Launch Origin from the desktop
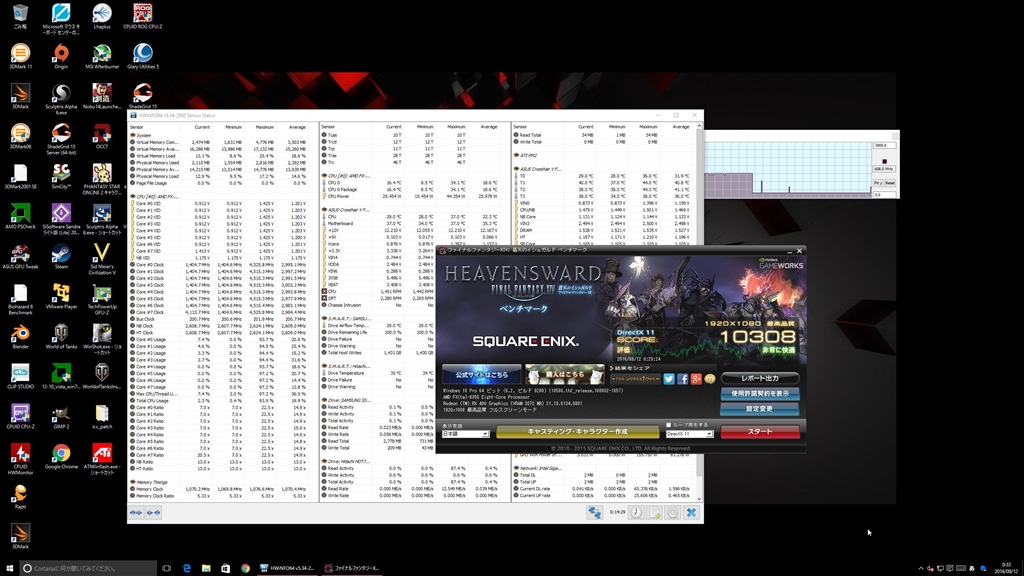This screenshot has width=1024, height=576. [61, 56]
